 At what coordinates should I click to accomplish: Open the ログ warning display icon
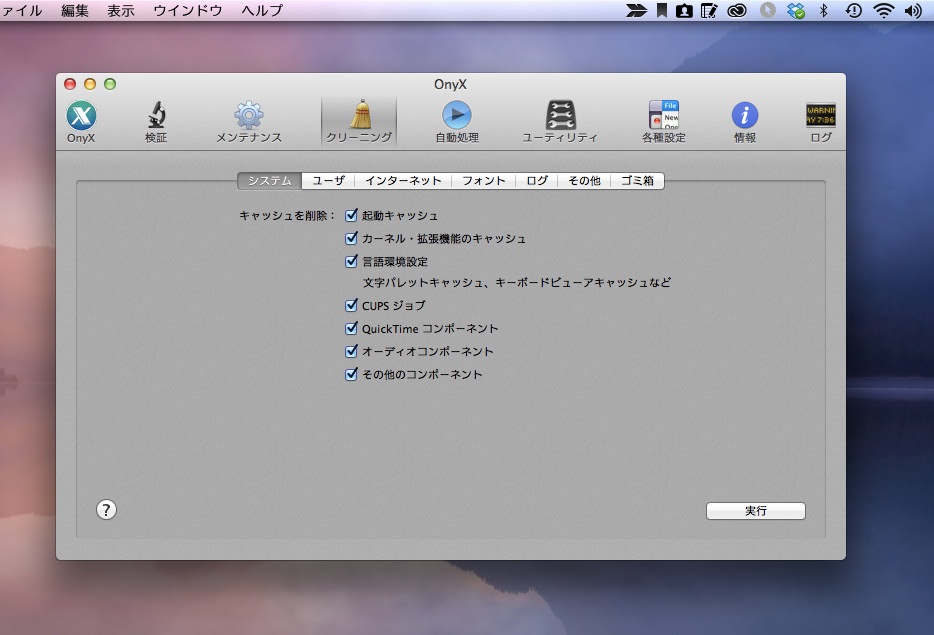pos(821,122)
